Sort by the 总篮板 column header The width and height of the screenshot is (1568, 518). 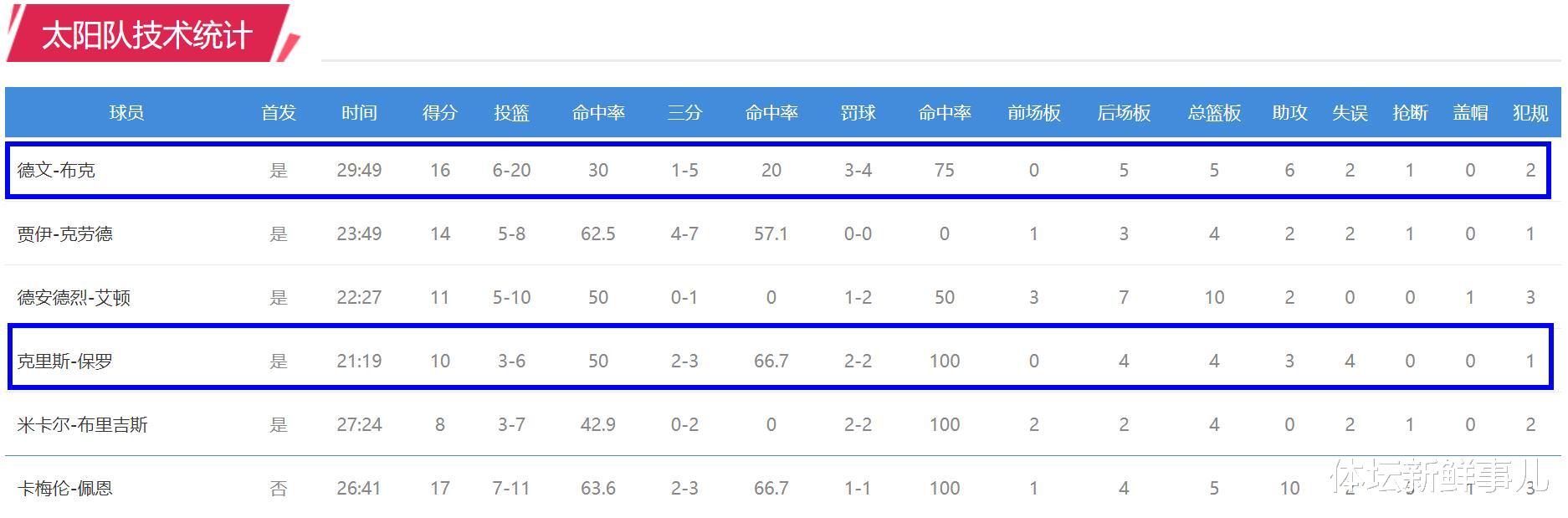pos(1213,113)
